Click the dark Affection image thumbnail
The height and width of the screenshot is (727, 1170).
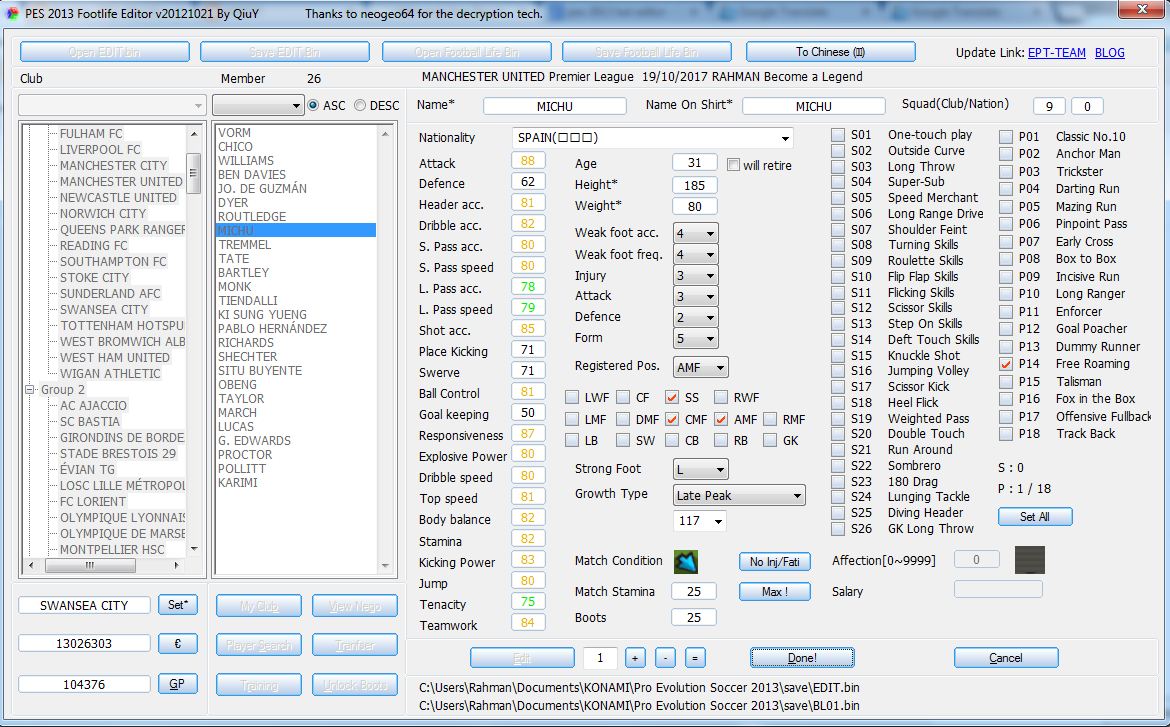point(1030,560)
